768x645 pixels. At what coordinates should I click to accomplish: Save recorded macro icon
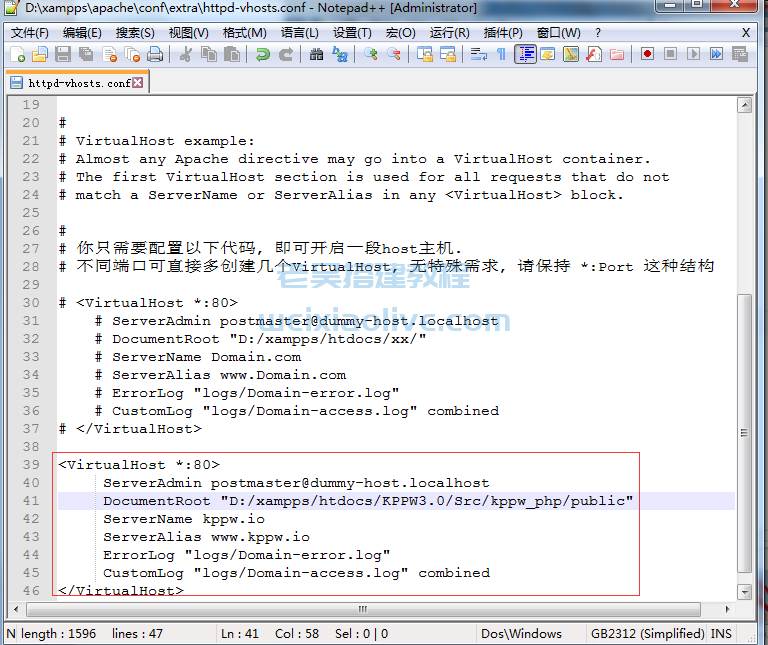(740, 53)
